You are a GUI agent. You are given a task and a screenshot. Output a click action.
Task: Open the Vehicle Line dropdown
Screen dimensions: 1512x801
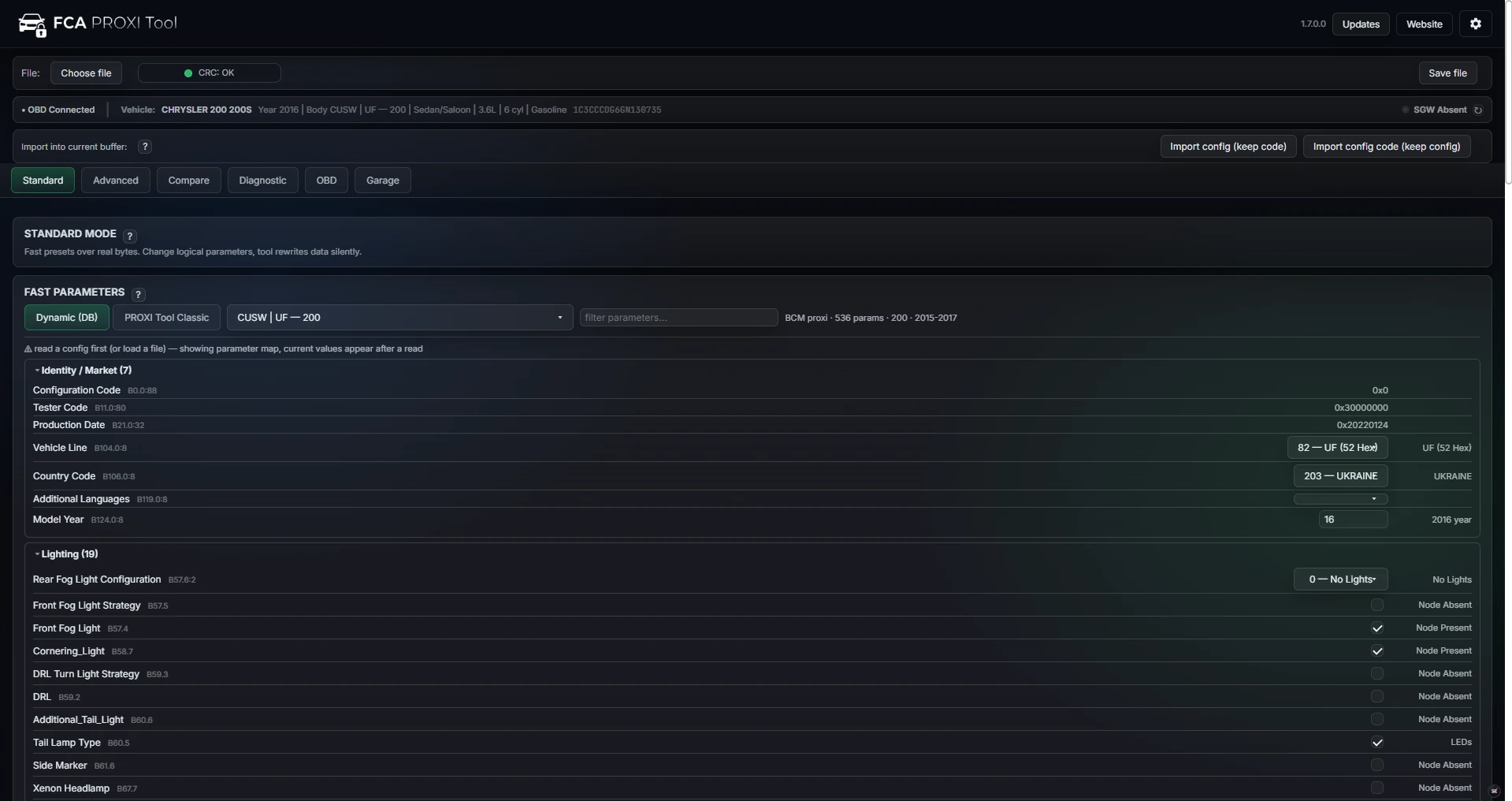[x=1337, y=448]
